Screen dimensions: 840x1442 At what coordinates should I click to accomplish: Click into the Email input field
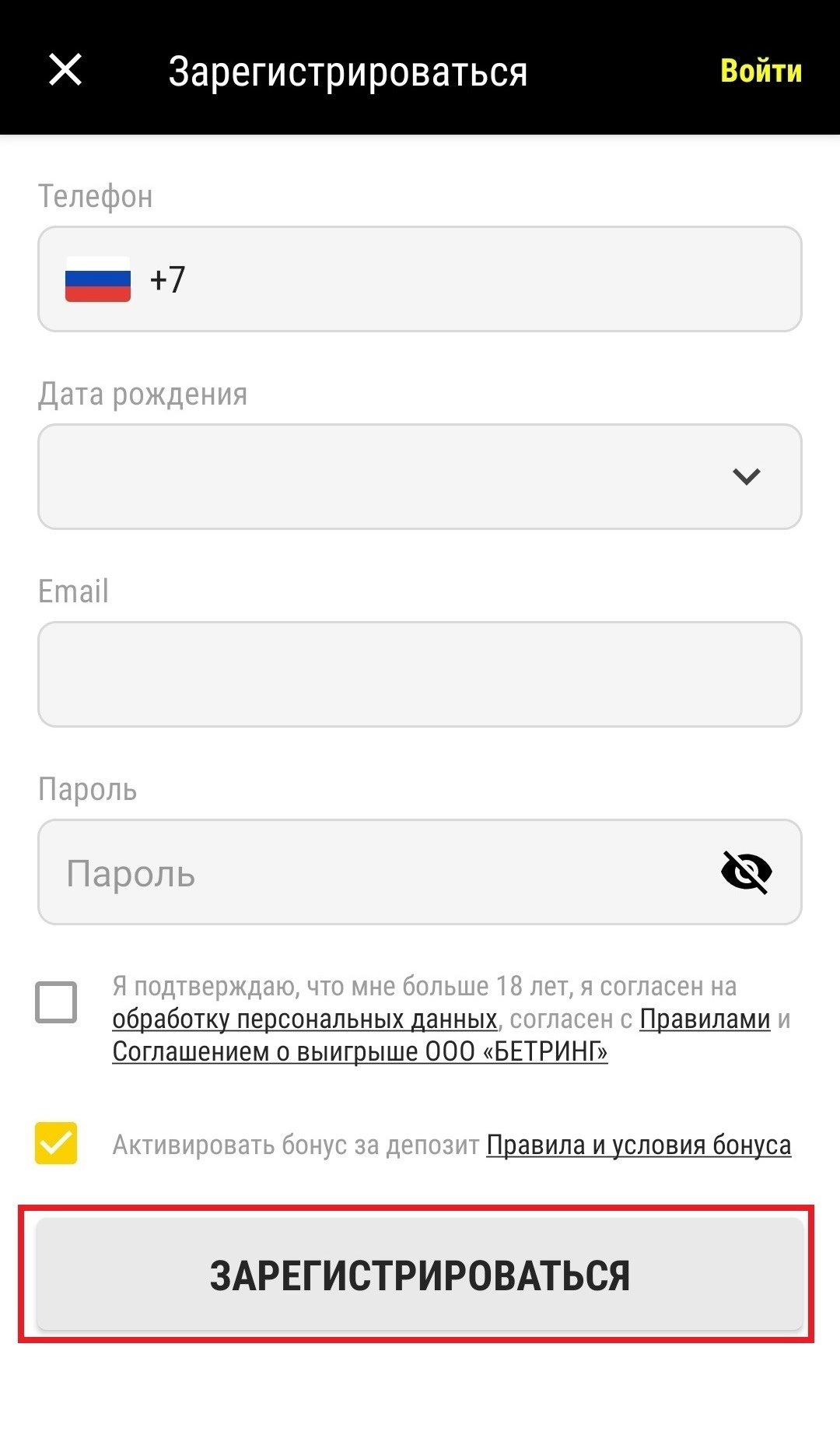tap(420, 674)
